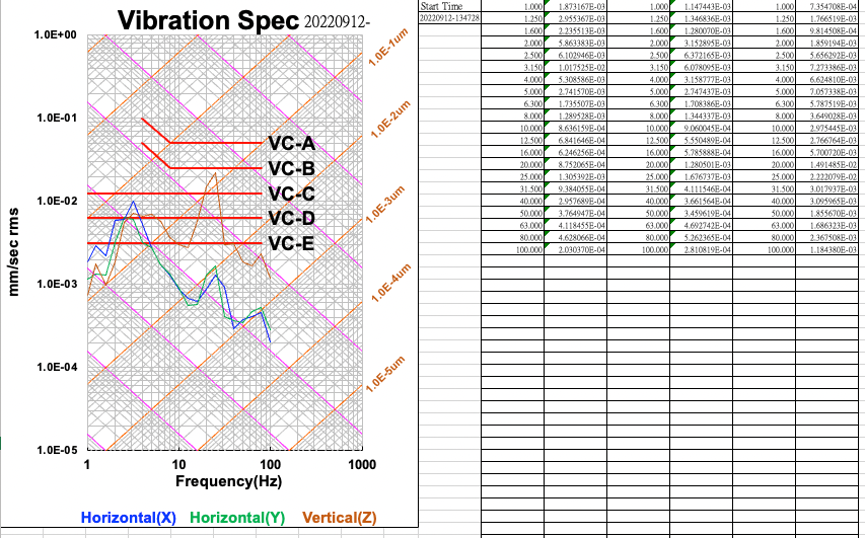Select cell with value 1.346836E-03
The image size is (866, 539).
[701, 18]
